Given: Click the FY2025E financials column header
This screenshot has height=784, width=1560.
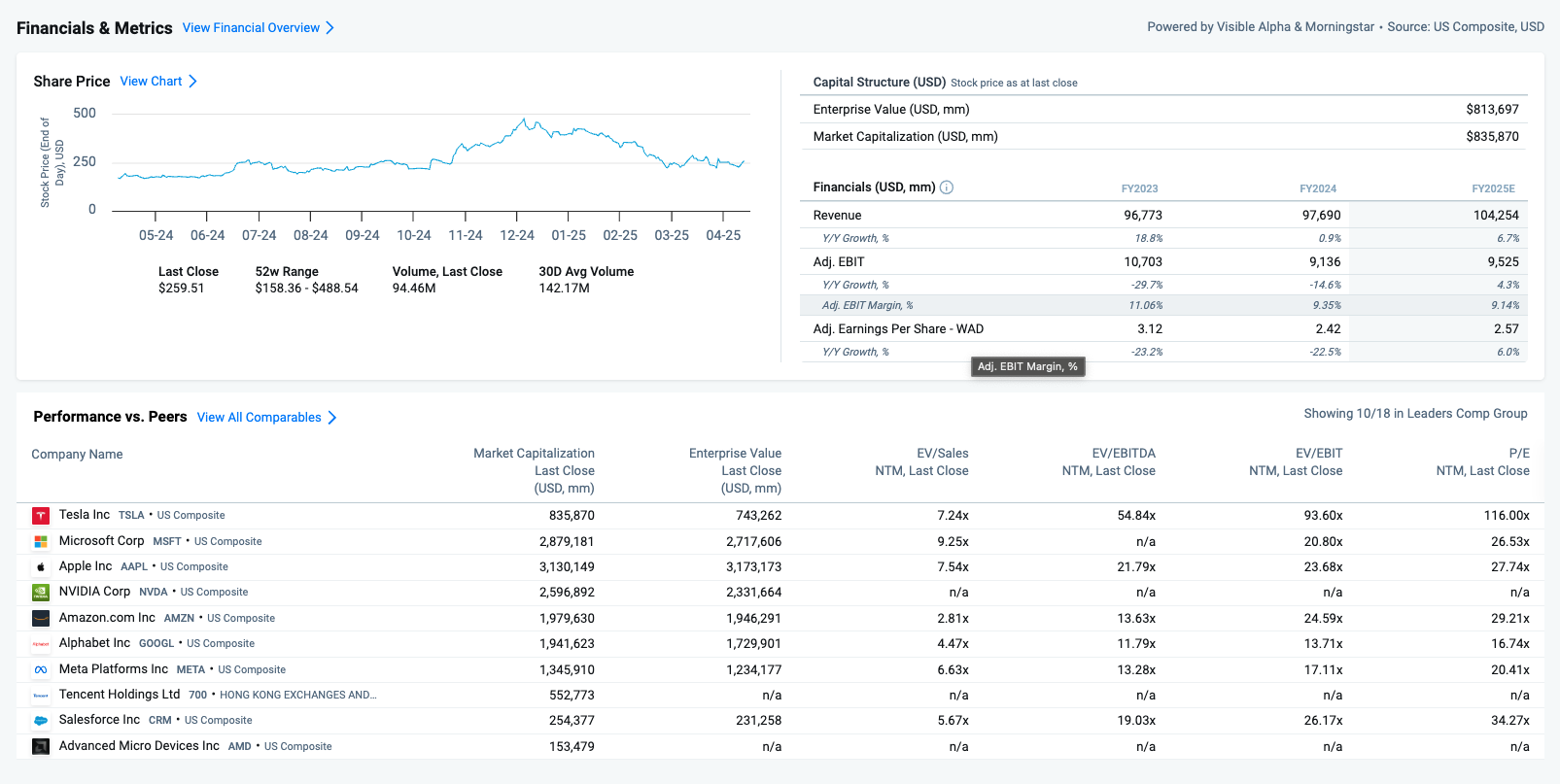Looking at the screenshot, I should click(x=1493, y=189).
